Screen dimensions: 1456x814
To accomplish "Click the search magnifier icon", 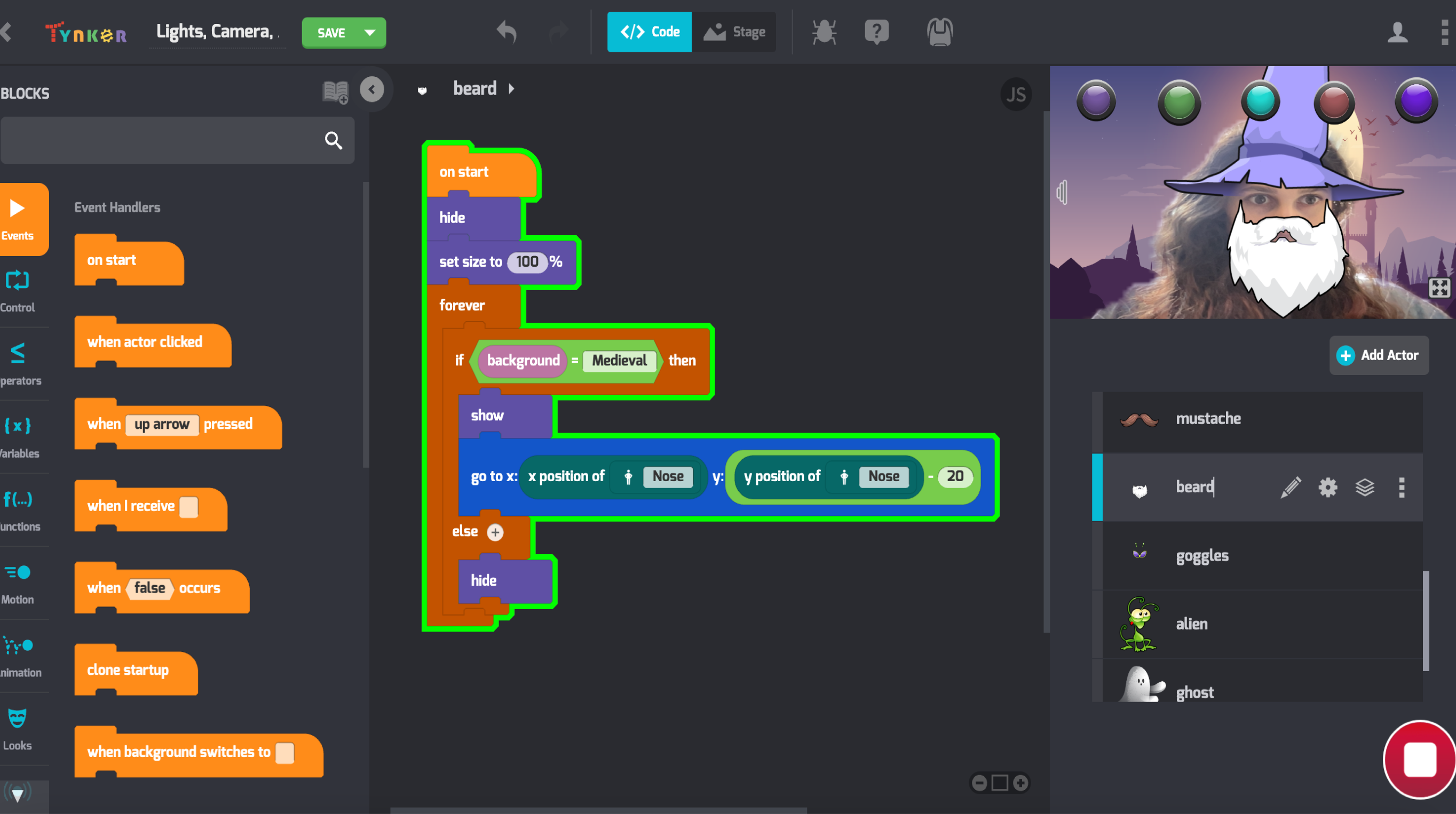I will tap(334, 140).
